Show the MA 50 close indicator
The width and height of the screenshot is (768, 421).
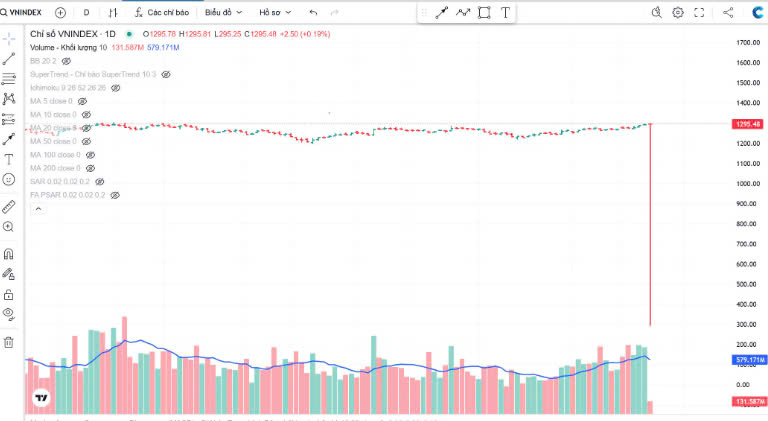point(86,141)
